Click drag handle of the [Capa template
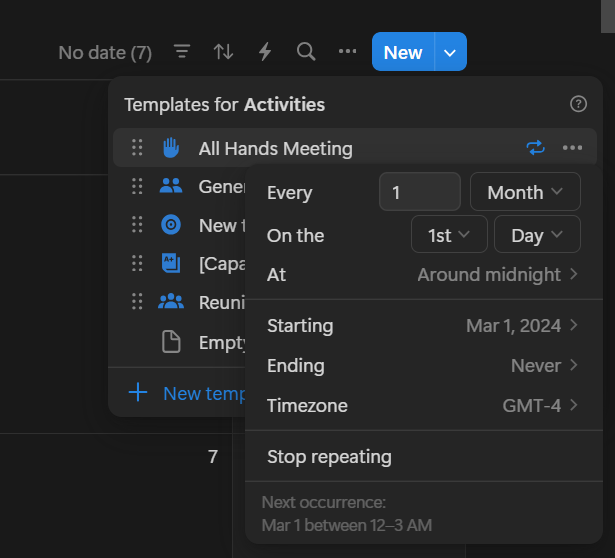615x558 pixels. click(x=137, y=263)
